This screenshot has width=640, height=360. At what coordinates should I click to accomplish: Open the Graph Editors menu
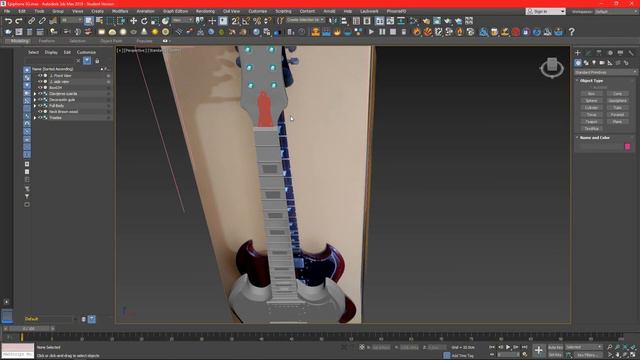176,11
